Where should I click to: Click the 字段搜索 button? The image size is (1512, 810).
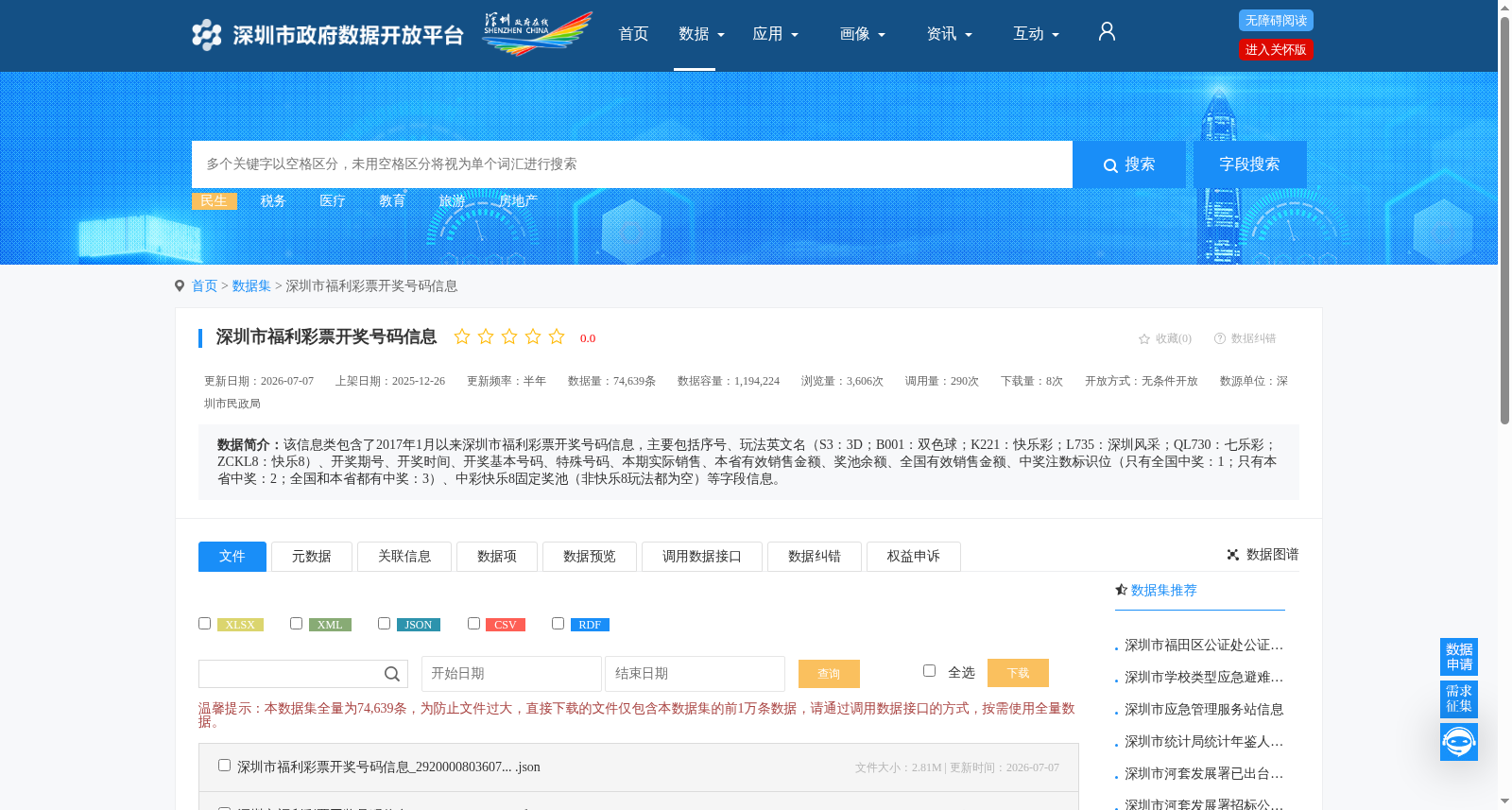pyautogui.click(x=1249, y=164)
